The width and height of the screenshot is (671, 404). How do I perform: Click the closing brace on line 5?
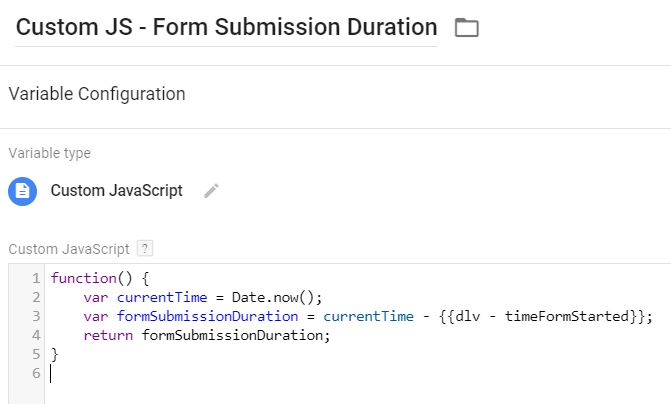coord(55,354)
